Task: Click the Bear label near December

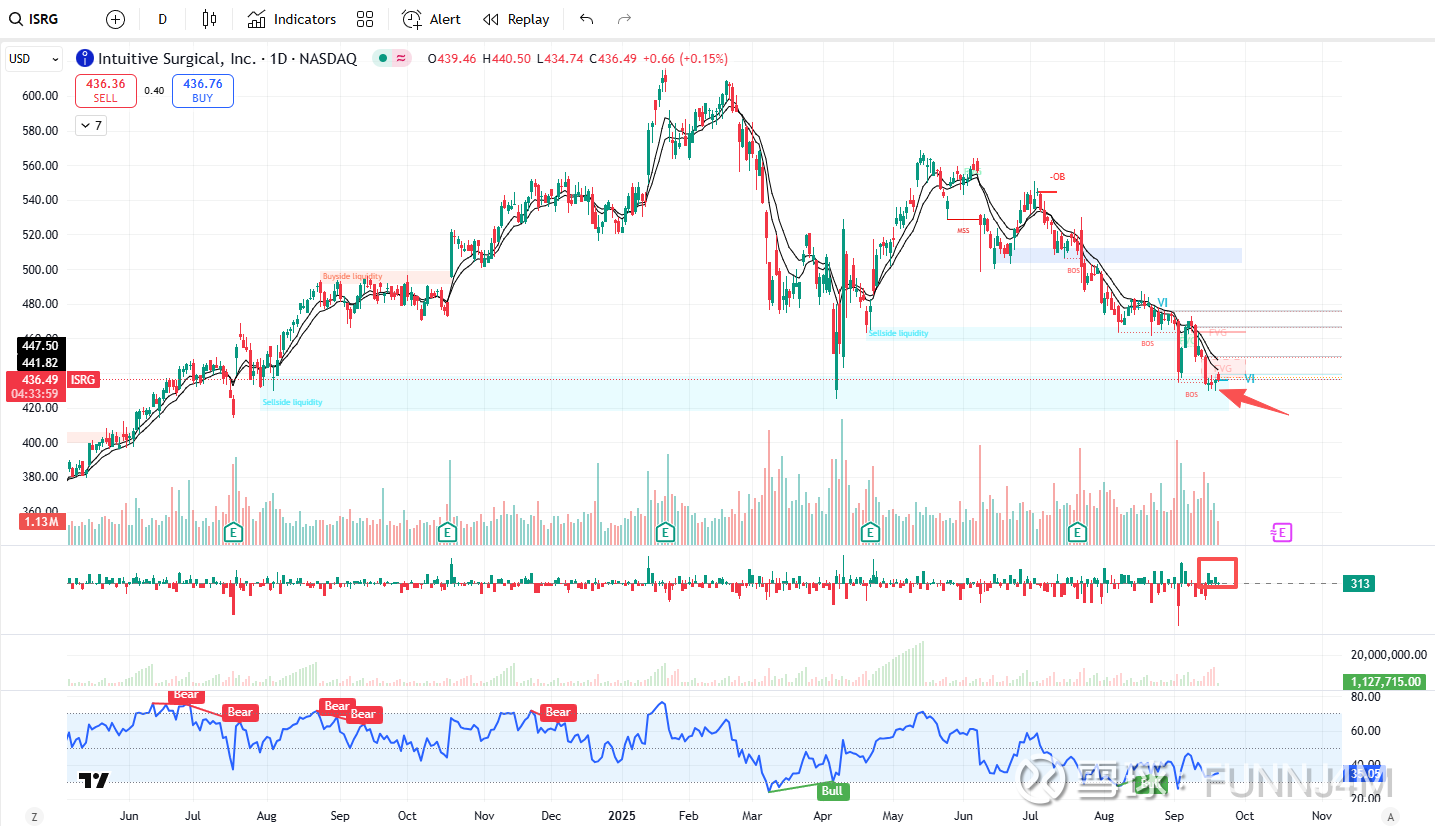Action: point(558,712)
